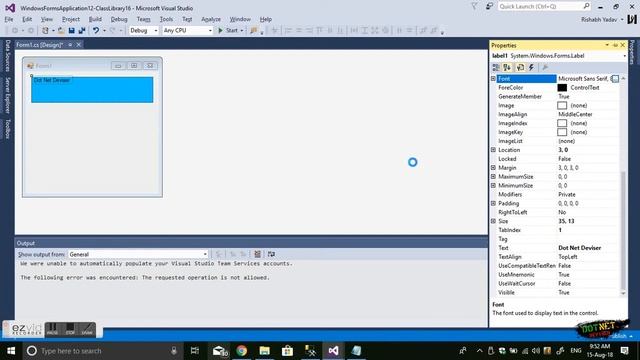Click the Save All icon
640x360 pixels.
(x=82, y=30)
